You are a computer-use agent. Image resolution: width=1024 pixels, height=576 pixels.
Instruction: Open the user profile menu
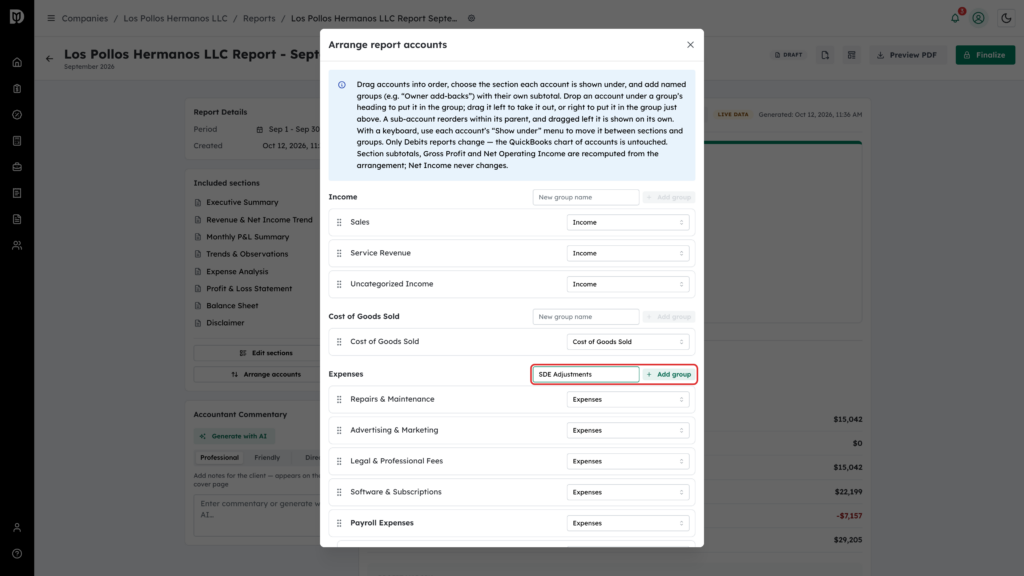(978, 18)
